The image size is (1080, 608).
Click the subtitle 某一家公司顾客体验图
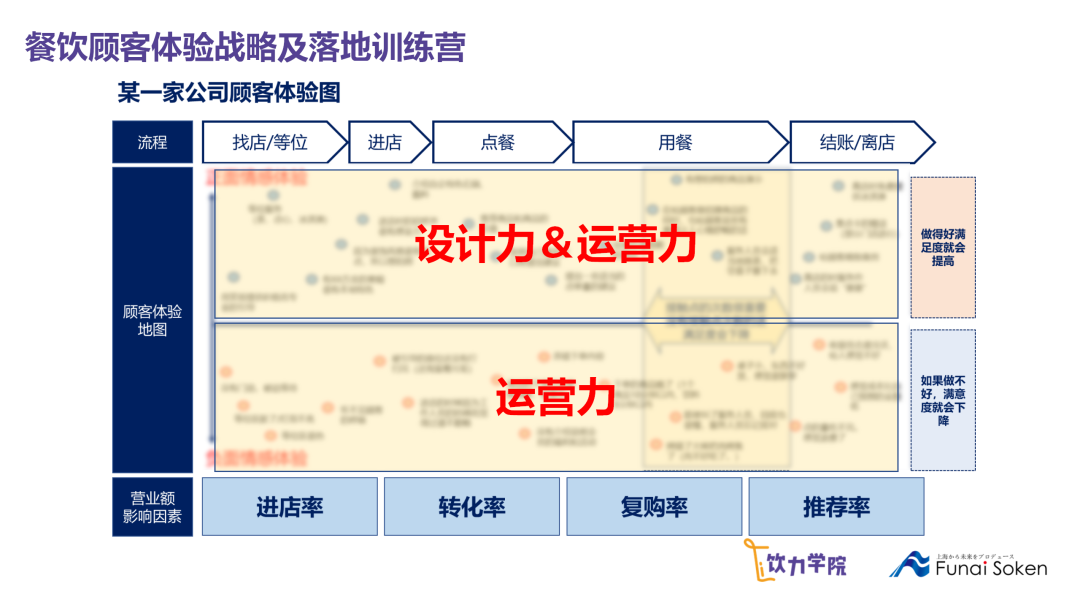tap(229, 93)
